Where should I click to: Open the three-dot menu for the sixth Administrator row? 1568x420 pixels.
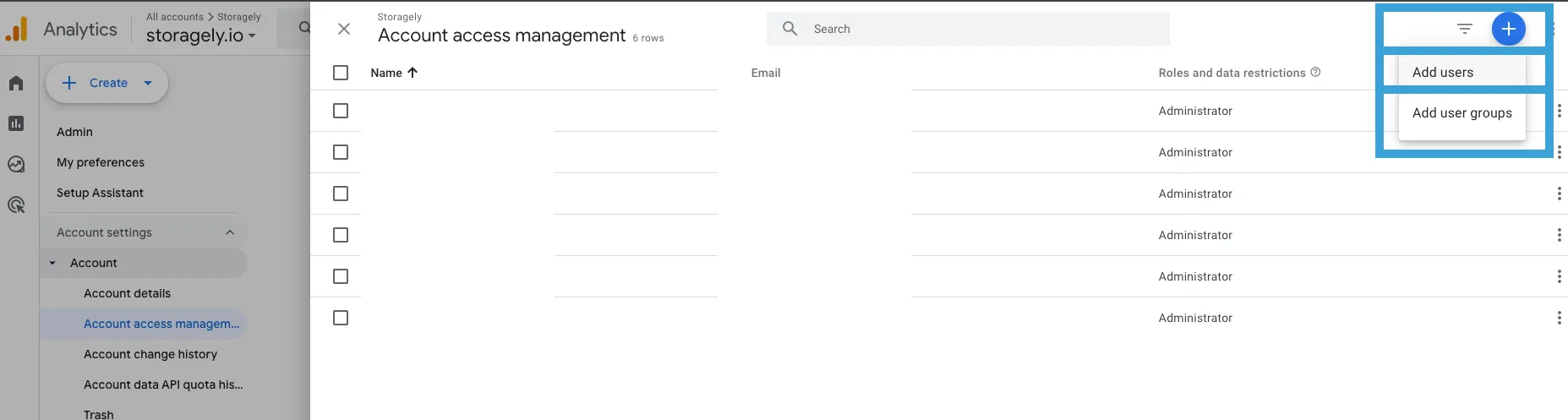pyautogui.click(x=1559, y=318)
